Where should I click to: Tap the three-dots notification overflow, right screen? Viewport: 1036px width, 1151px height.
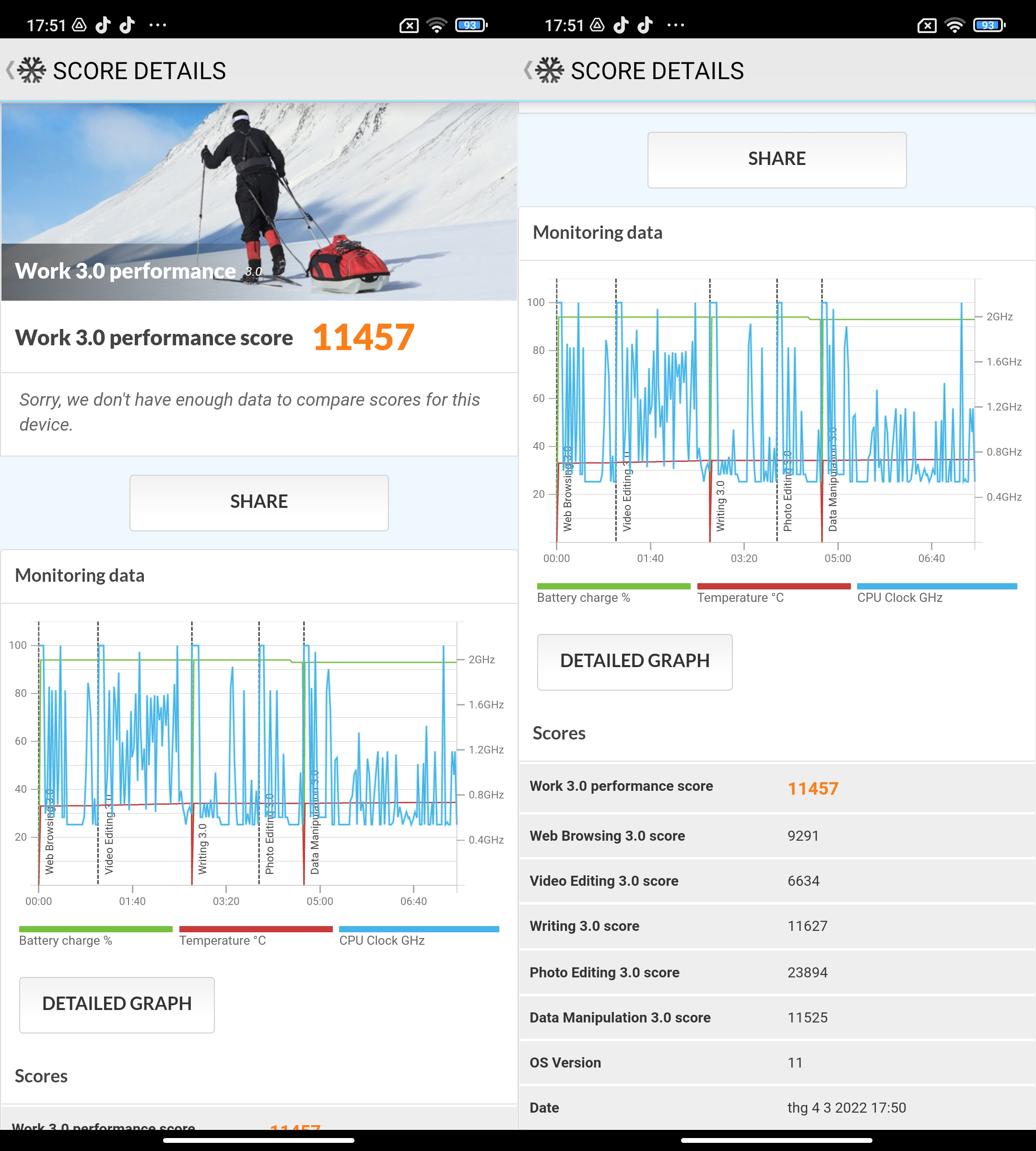pos(676,25)
